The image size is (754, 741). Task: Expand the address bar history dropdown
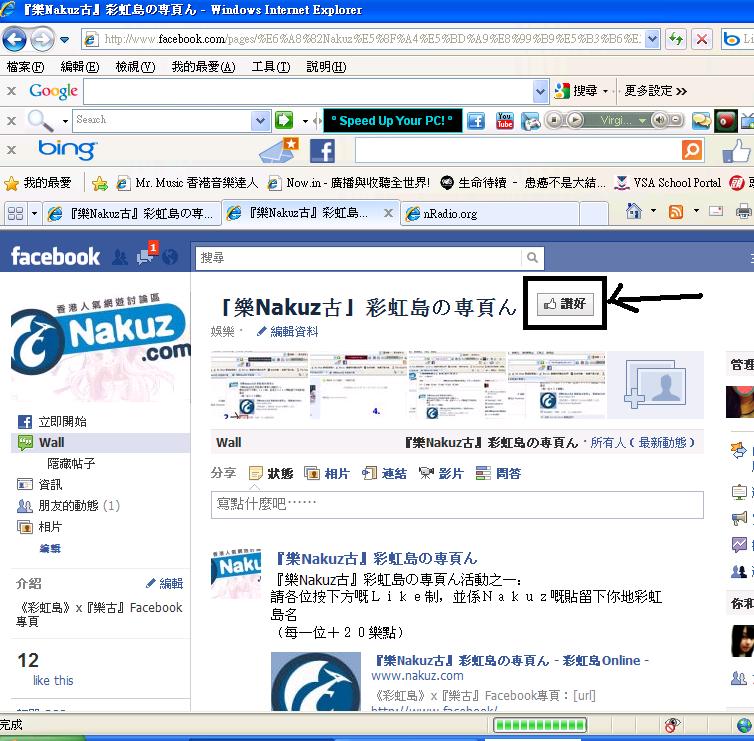click(x=652, y=39)
